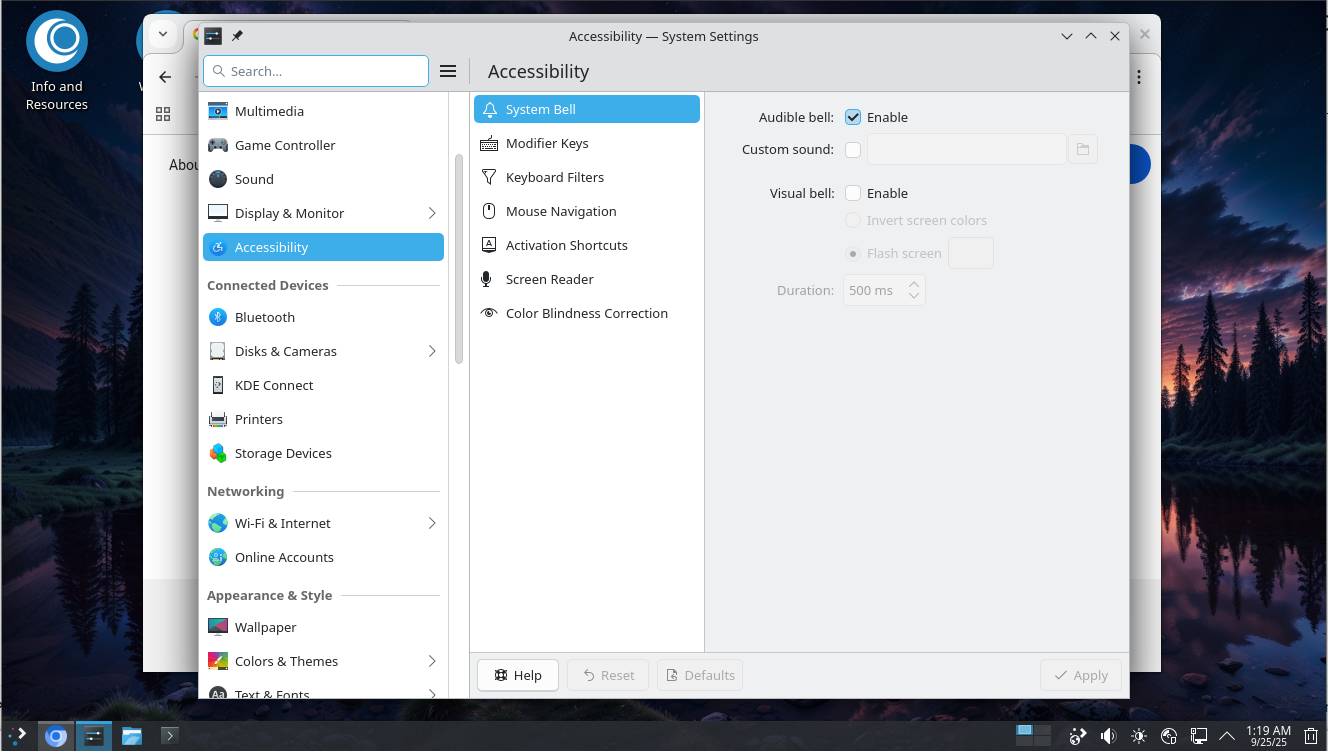The image size is (1328, 751).
Task: Open the Modifier Keys section
Action: (x=547, y=143)
